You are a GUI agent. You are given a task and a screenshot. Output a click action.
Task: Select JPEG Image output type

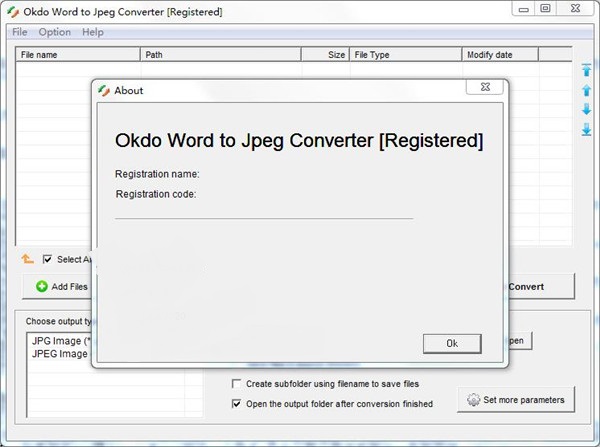[x=60, y=354]
